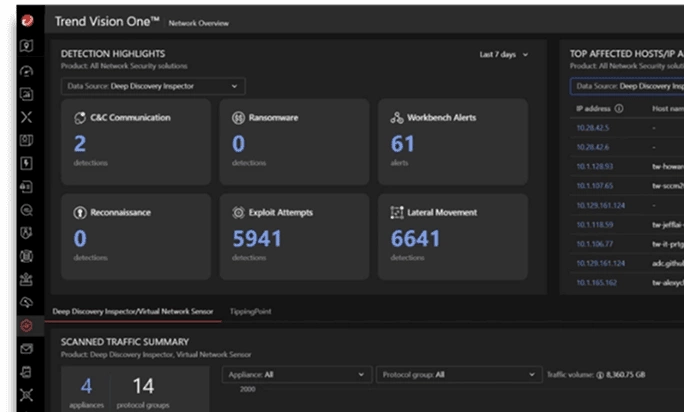Open the person-on-platform sidebar icon
Viewport: 684px width, 412px height.
(x=27, y=279)
